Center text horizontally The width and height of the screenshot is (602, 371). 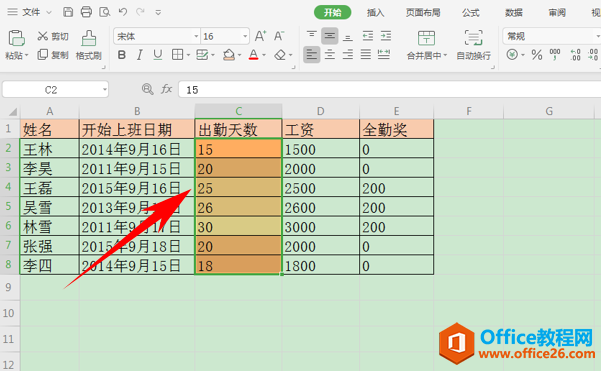pyautogui.click(x=329, y=55)
